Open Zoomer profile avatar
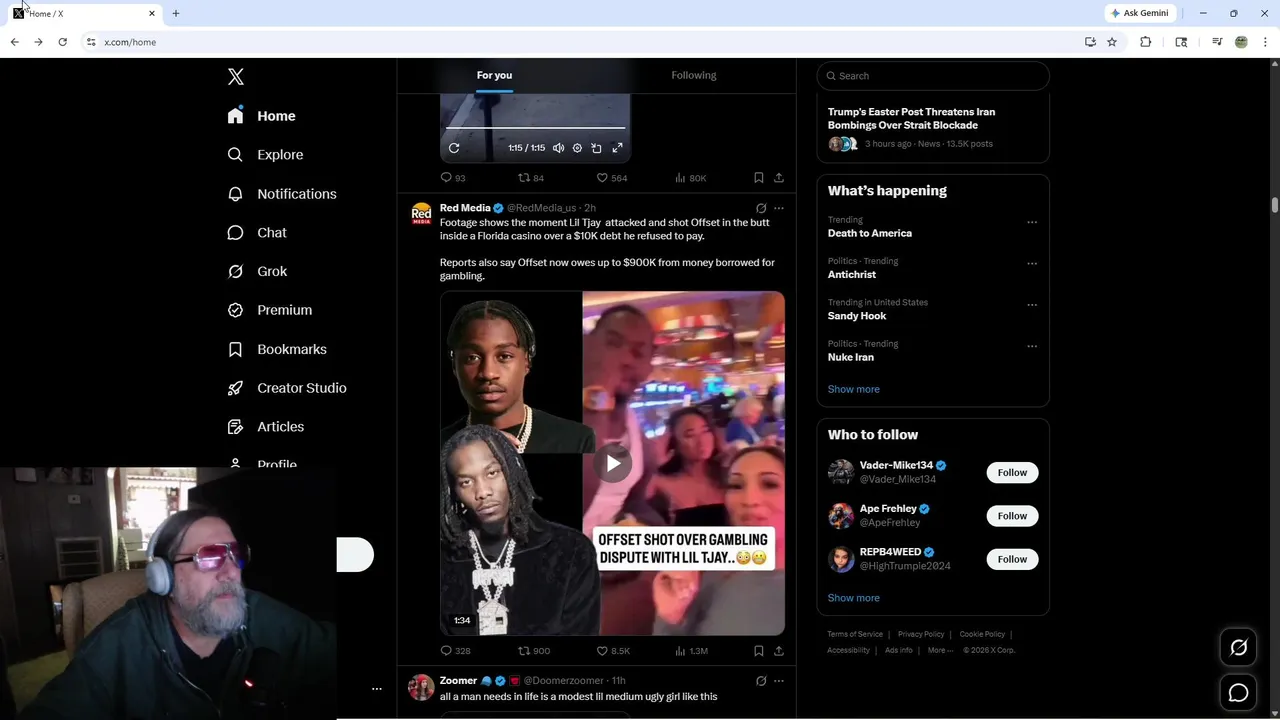The image size is (1280, 720). click(421, 687)
